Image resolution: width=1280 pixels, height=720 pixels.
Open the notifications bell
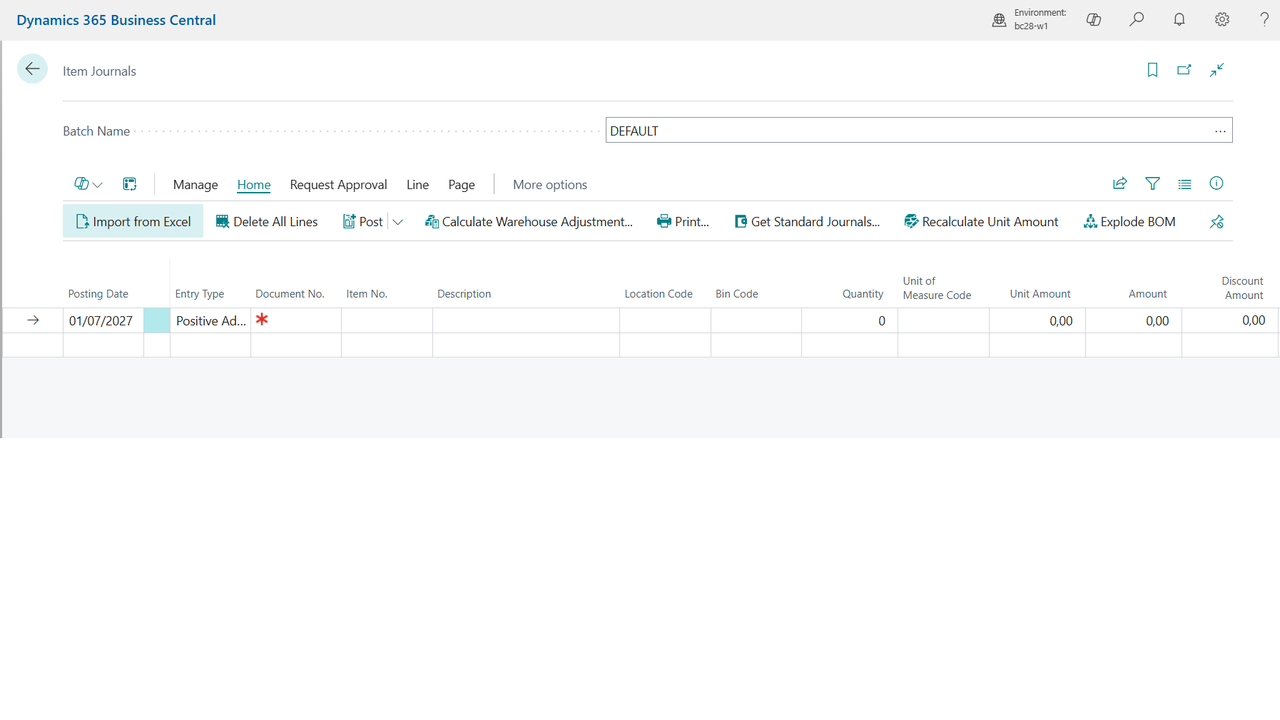(1180, 20)
